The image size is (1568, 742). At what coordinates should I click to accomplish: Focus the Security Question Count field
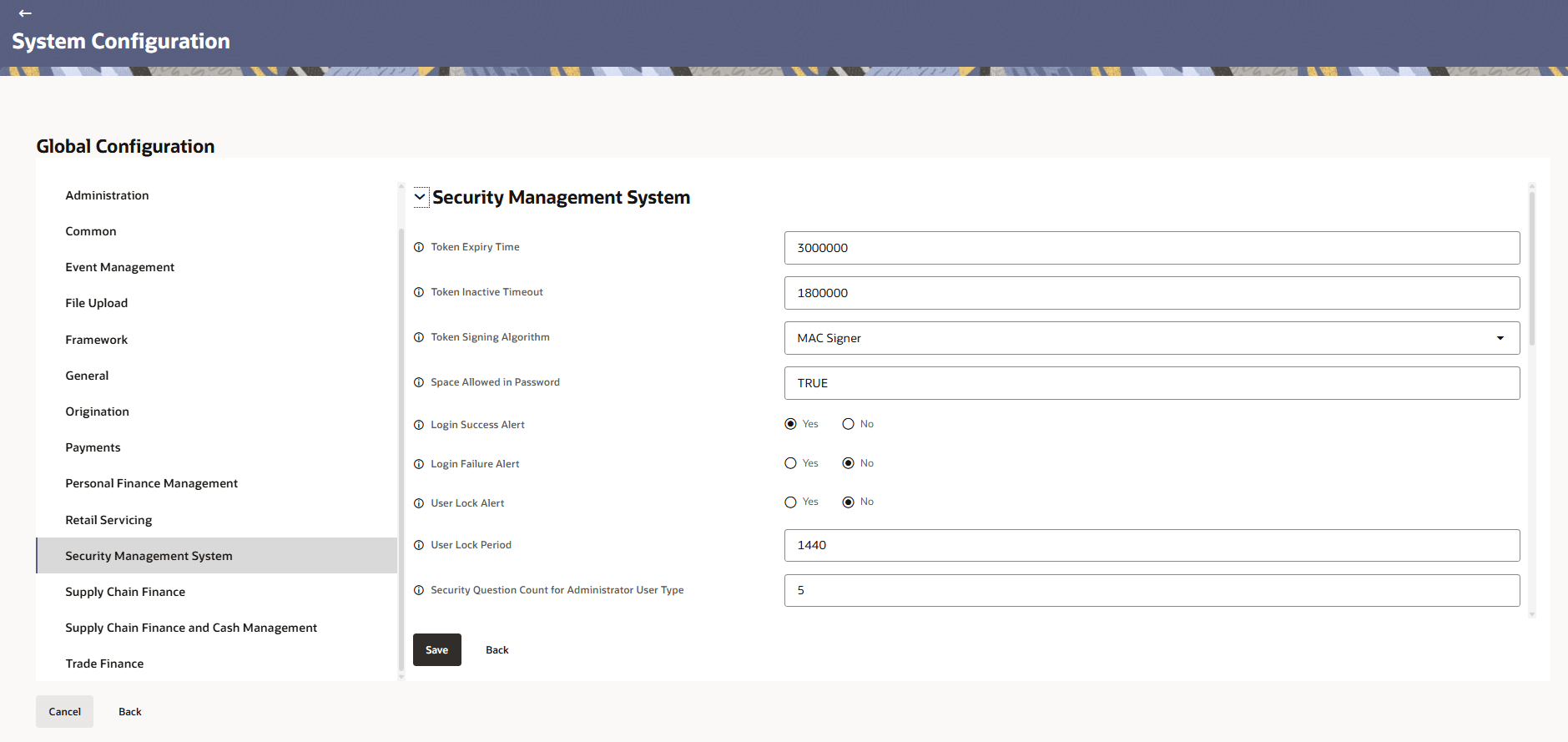(x=1152, y=590)
